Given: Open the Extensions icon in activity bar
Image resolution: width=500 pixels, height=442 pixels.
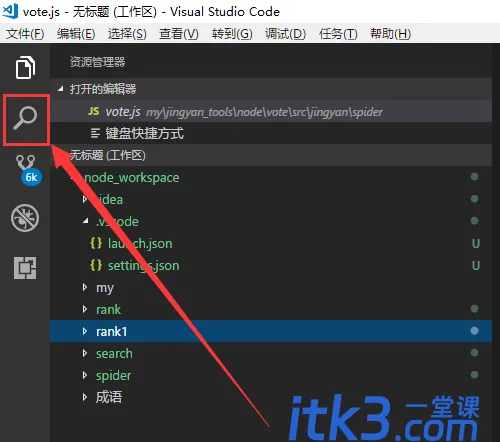Looking at the screenshot, I should [25, 268].
